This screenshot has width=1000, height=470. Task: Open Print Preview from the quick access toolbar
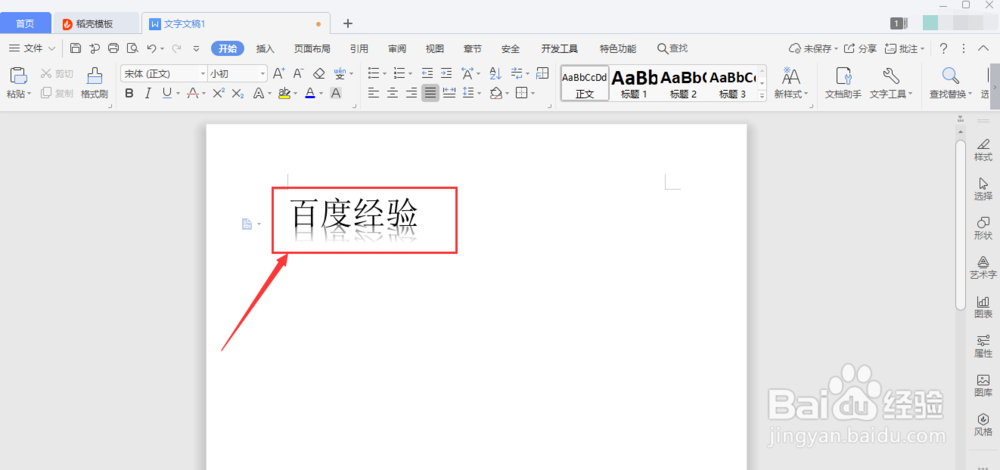pos(132,48)
